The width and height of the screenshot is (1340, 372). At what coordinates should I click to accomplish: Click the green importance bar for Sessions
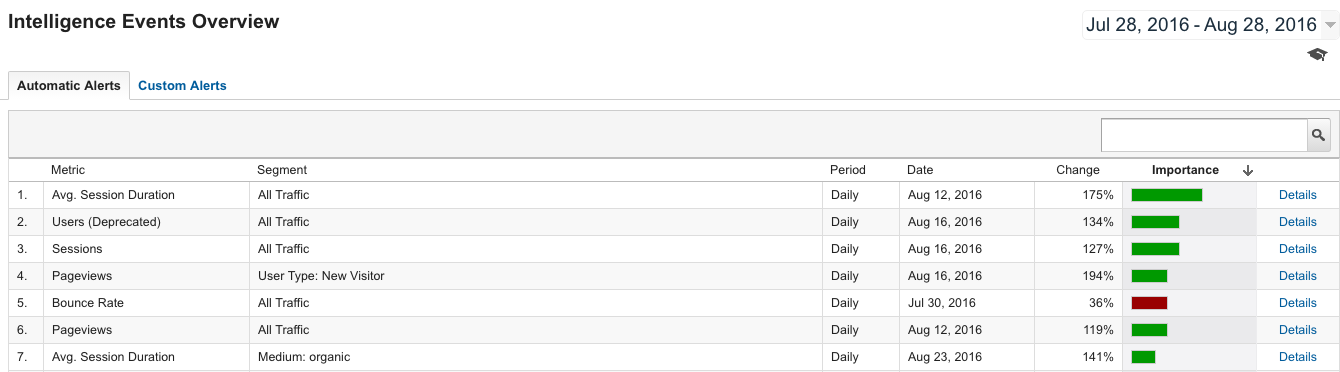tap(1155, 249)
